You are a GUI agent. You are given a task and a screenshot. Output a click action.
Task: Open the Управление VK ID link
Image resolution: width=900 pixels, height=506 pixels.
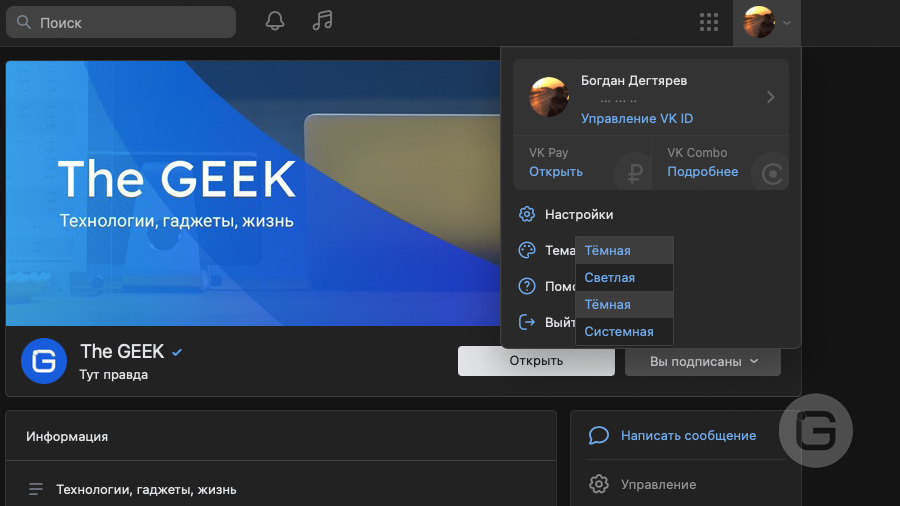pyautogui.click(x=637, y=118)
